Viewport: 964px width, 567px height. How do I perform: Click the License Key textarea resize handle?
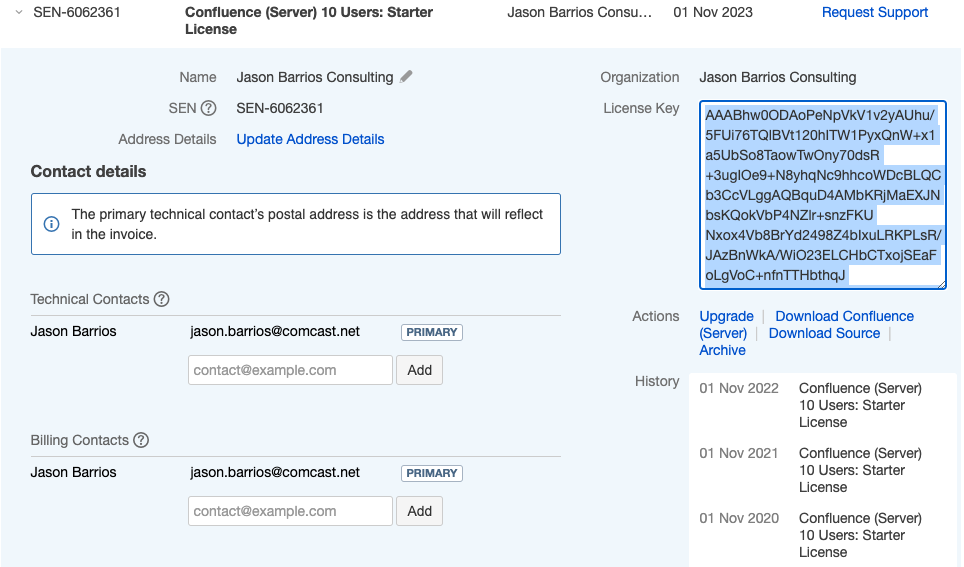(941, 284)
